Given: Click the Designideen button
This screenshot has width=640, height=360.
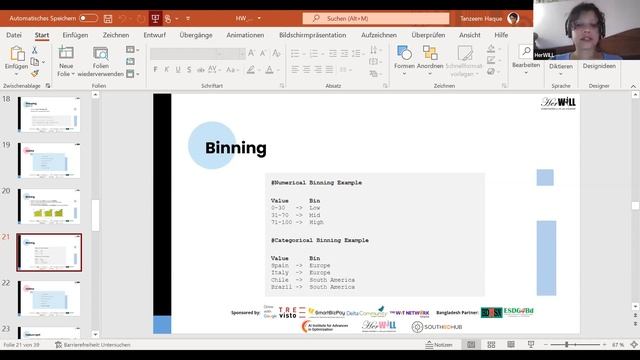Looking at the screenshot, I should coord(599,66).
